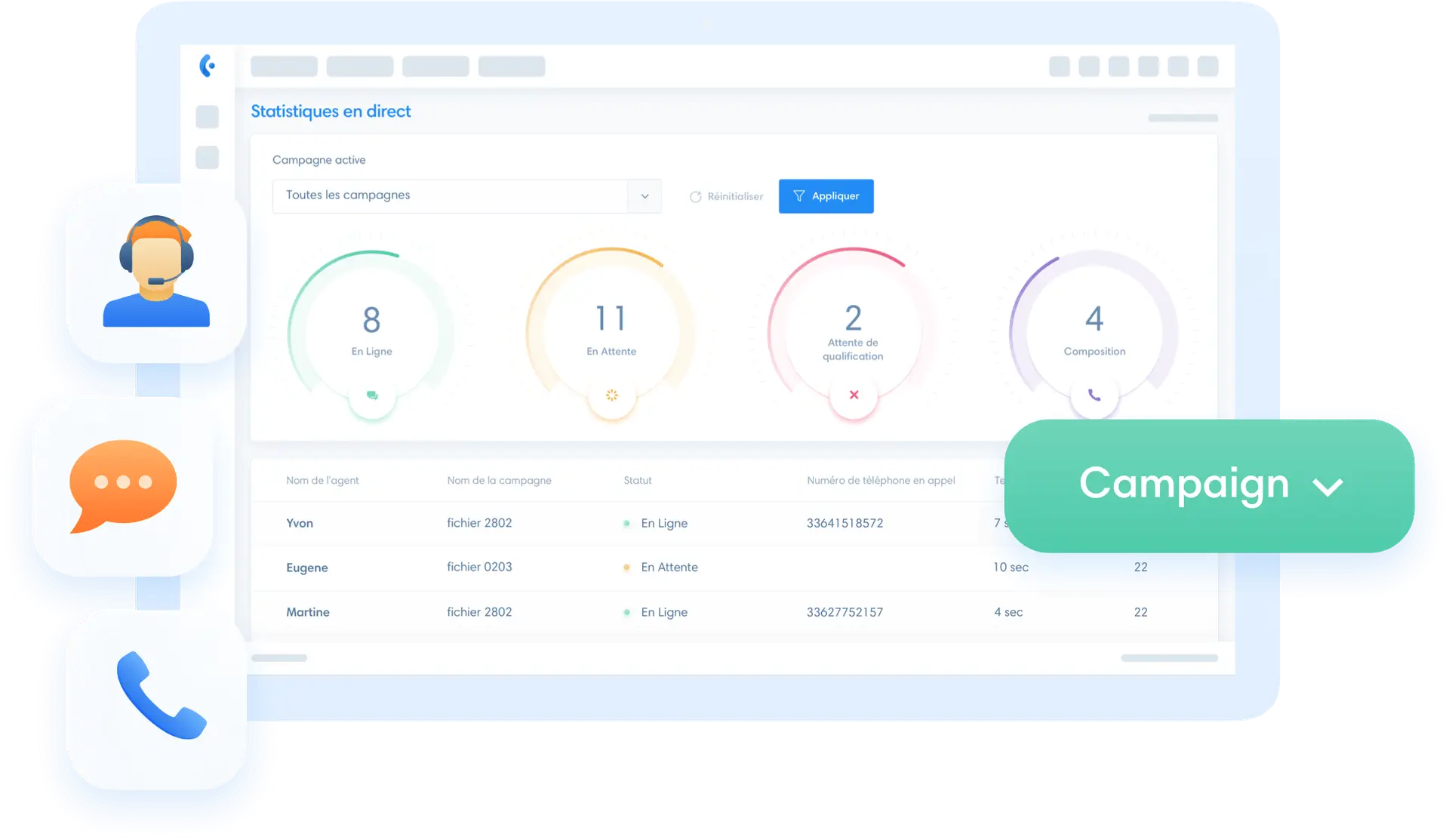Click Eugene's campaign fichier 0203
The height and width of the screenshot is (840, 1449).
[479, 567]
